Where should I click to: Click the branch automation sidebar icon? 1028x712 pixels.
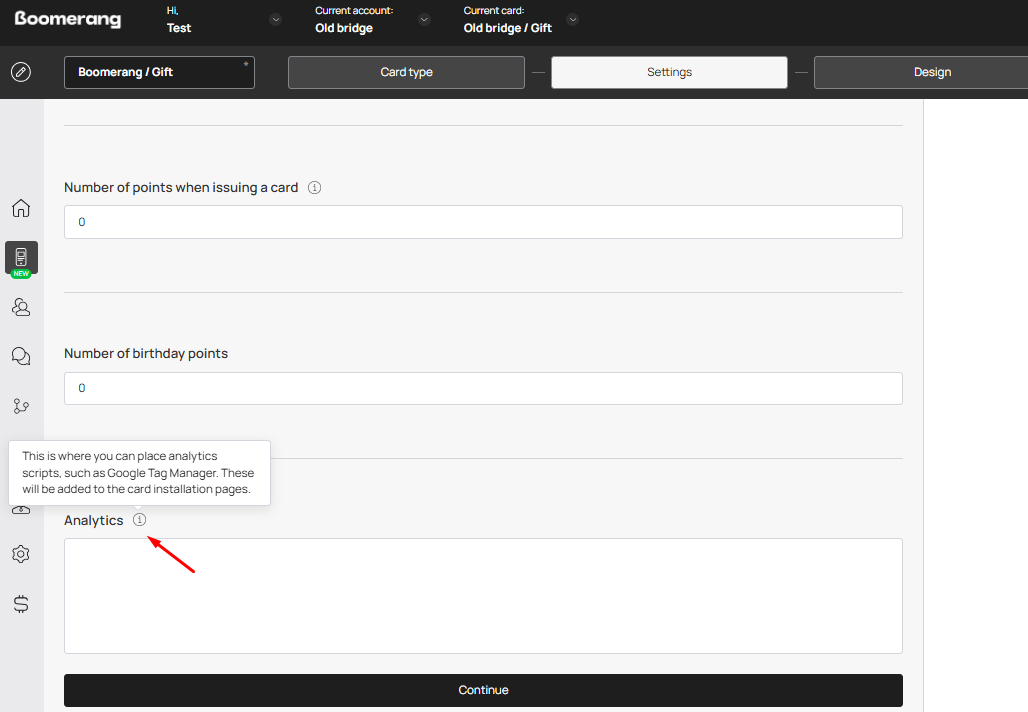click(x=21, y=406)
